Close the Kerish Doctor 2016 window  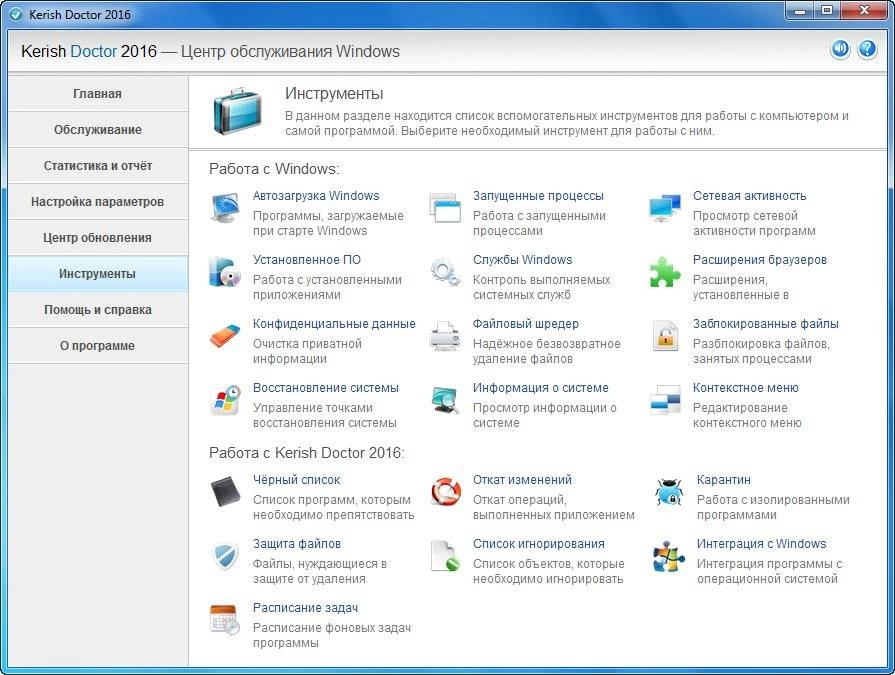(864, 11)
